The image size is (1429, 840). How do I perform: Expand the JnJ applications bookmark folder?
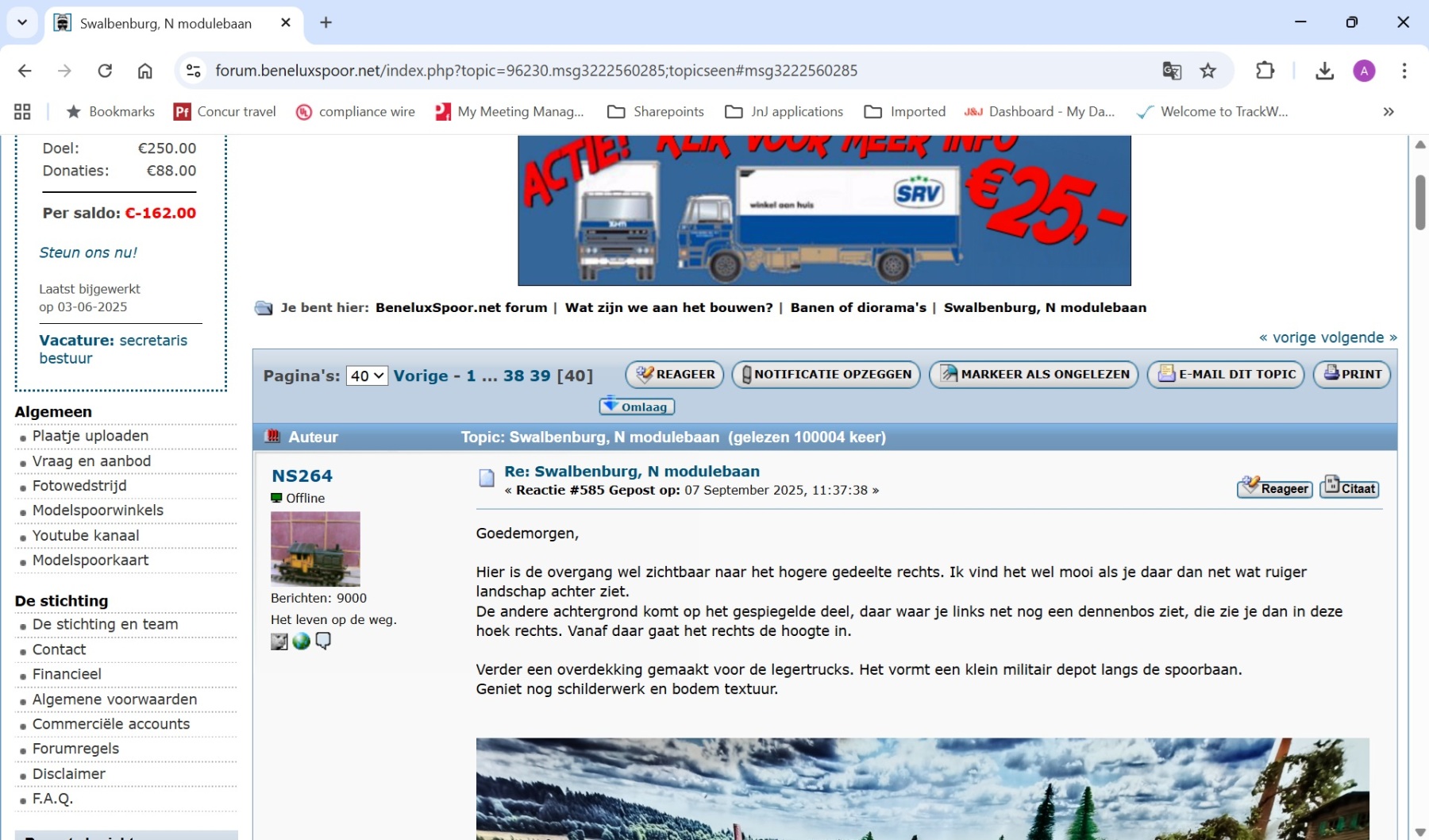tap(784, 112)
